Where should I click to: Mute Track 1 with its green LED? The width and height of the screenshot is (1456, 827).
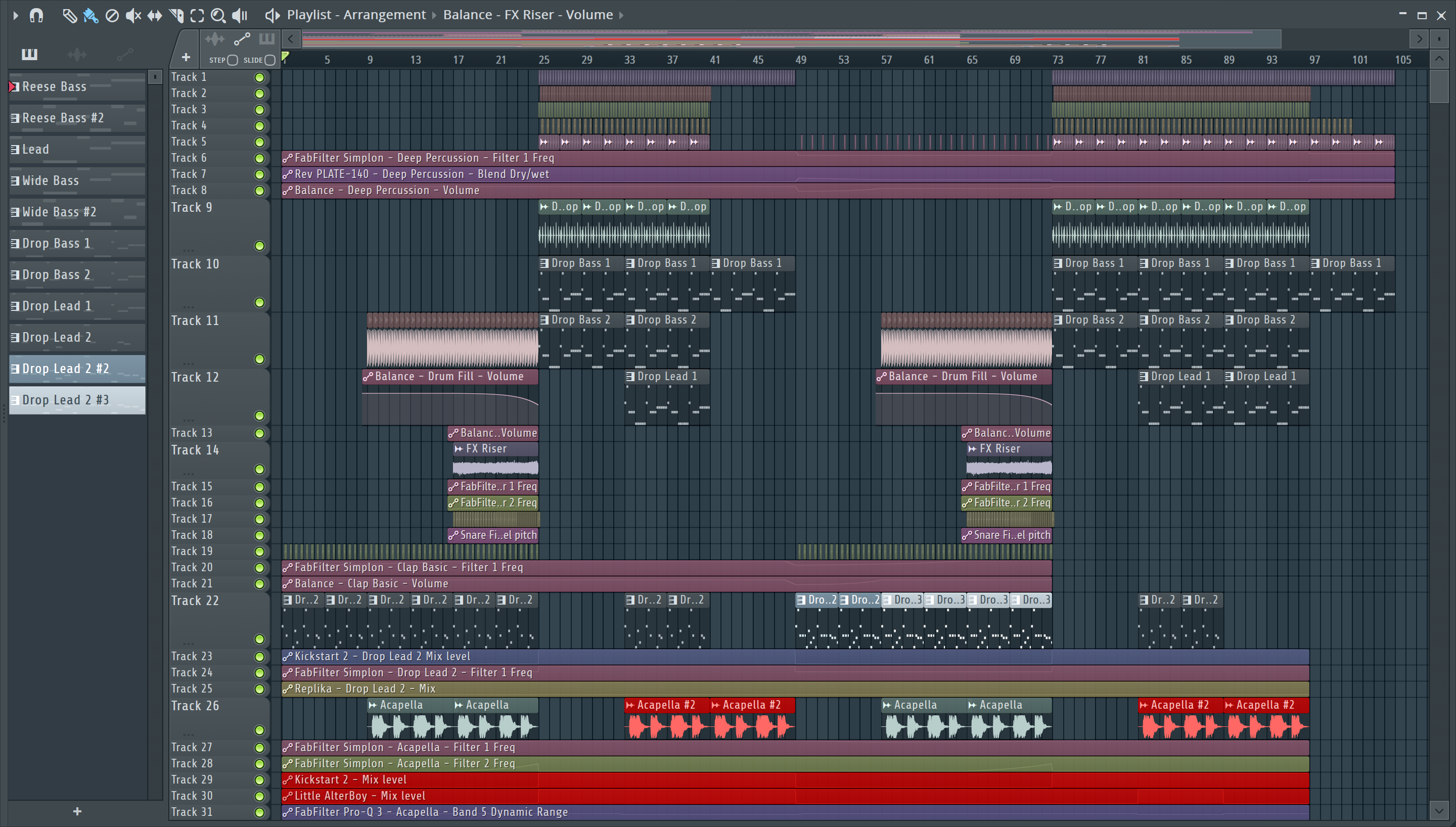point(259,77)
